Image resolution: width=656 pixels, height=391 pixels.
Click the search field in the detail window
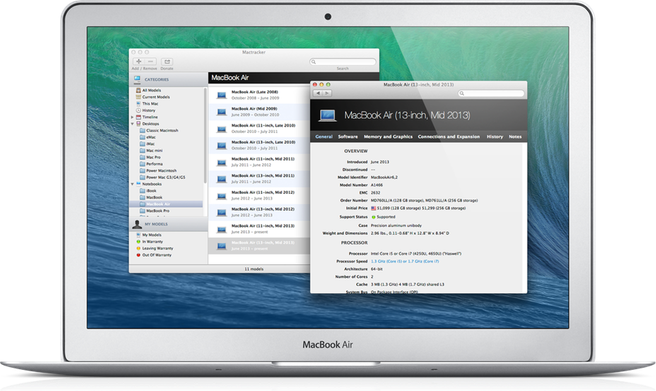pyautogui.click(x=491, y=93)
